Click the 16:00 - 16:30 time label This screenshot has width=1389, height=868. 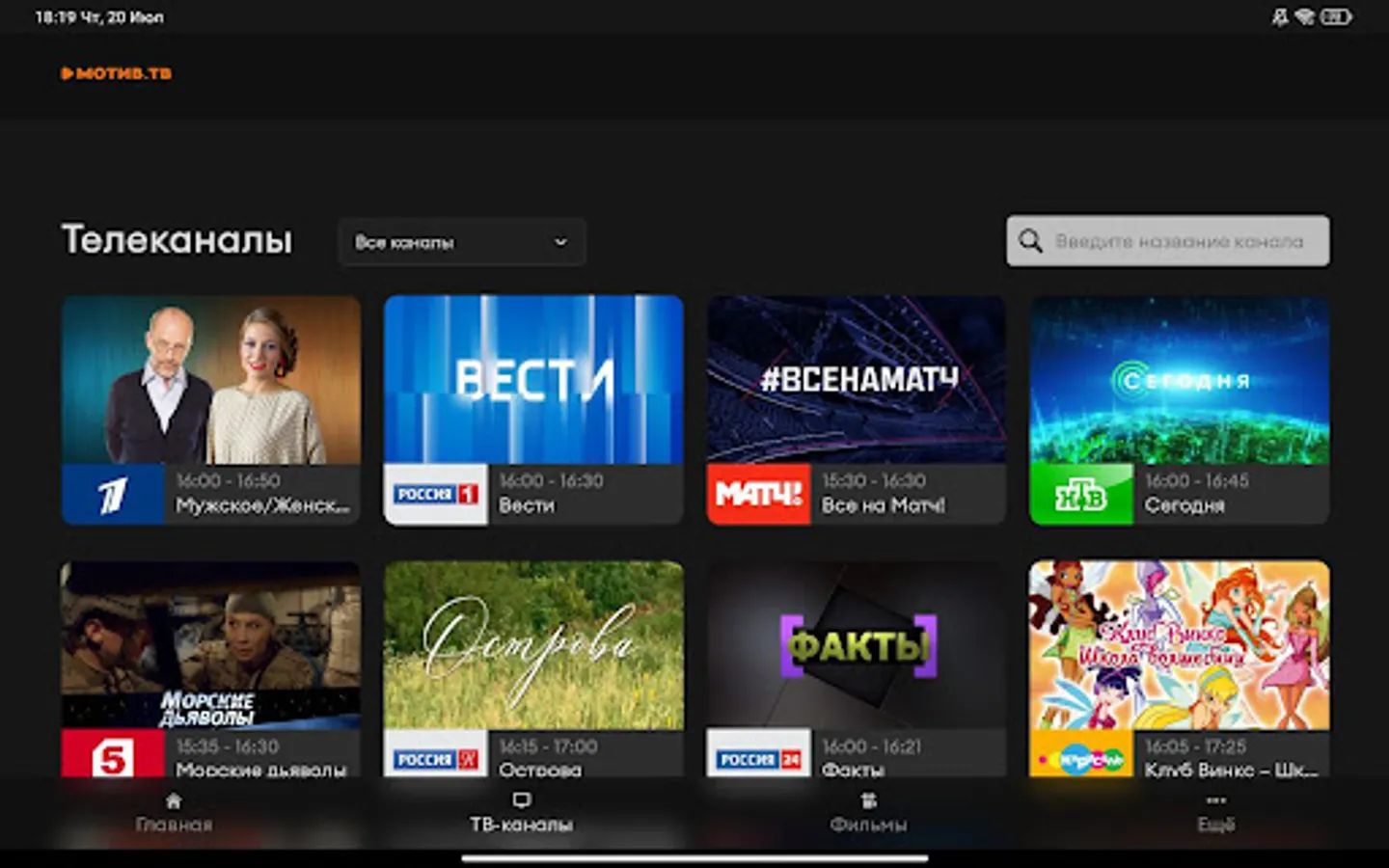[x=551, y=480]
